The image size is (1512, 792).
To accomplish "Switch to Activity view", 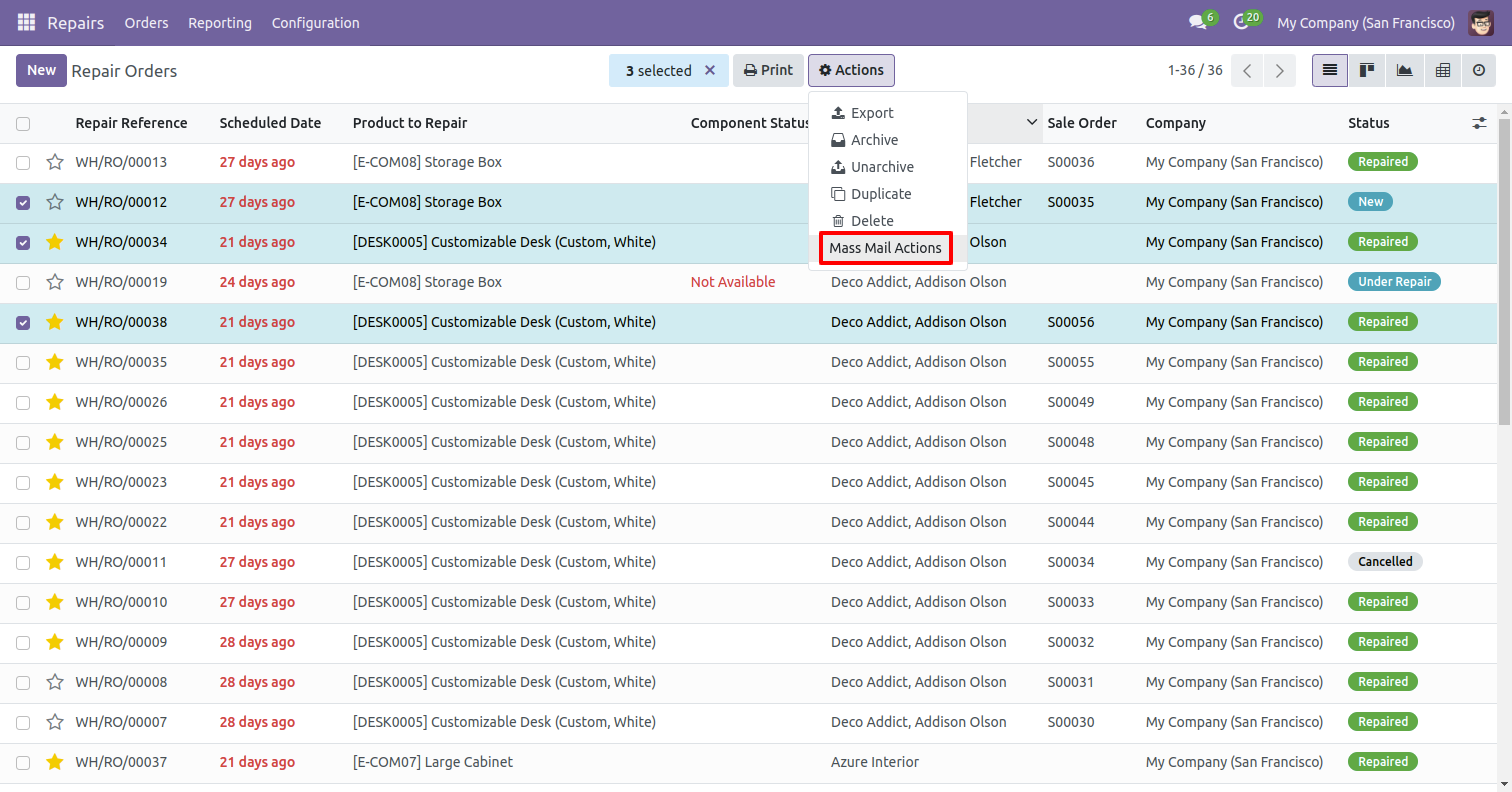I will pyautogui.click(x=1479, y=70).
